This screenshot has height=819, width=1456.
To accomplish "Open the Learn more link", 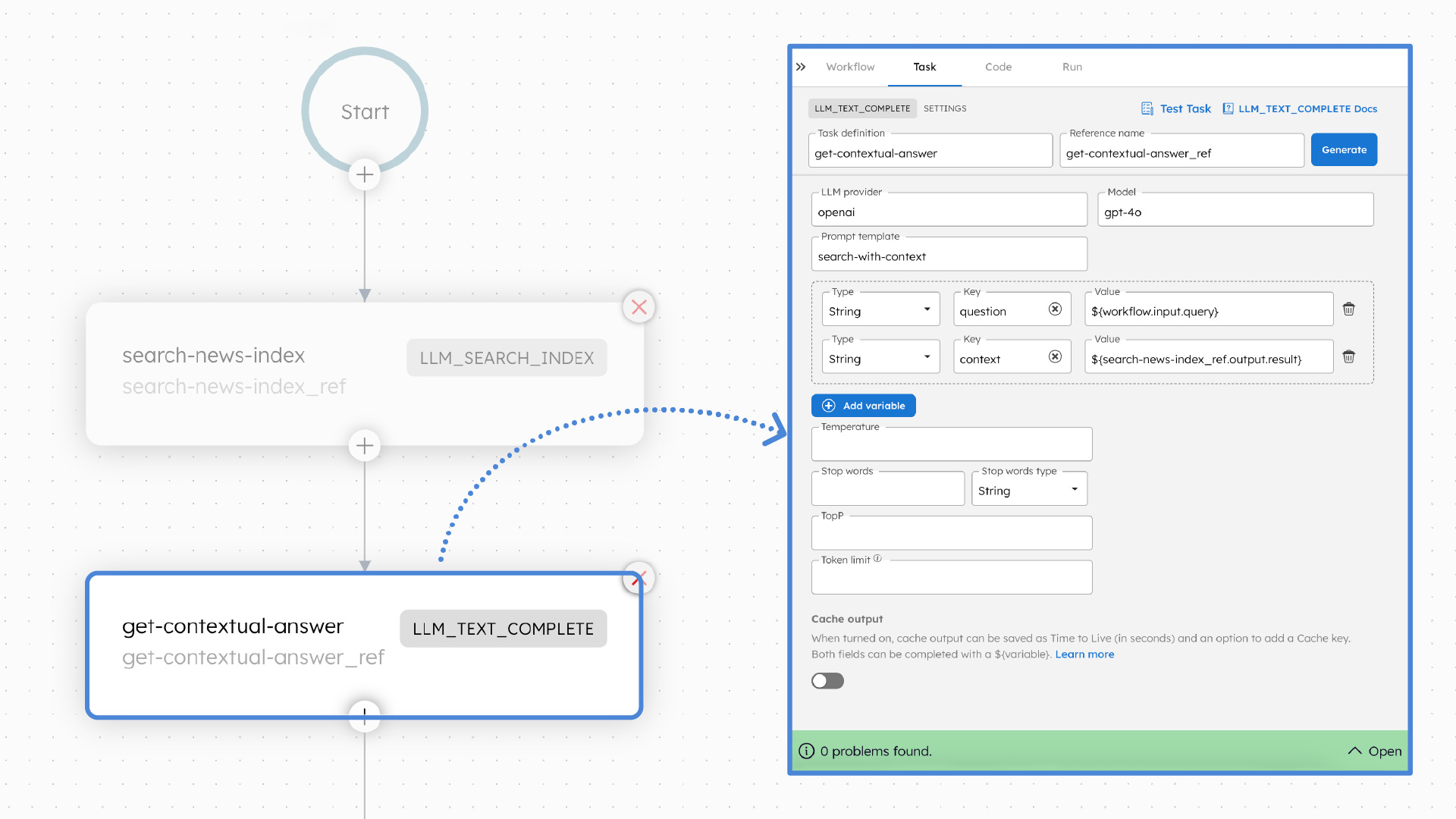I will click(1084, 654).
